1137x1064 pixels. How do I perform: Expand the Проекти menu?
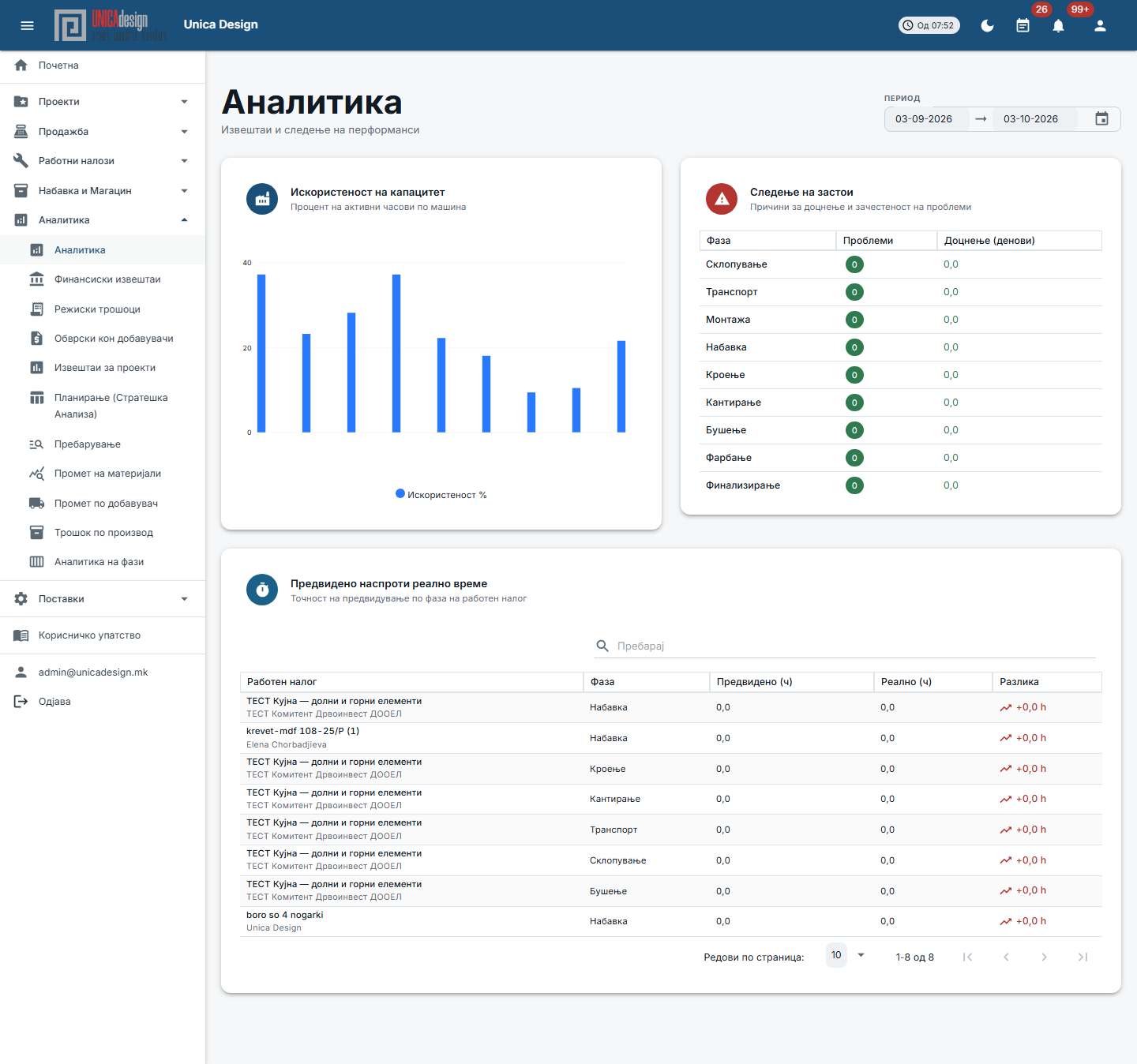pos(103,102)
